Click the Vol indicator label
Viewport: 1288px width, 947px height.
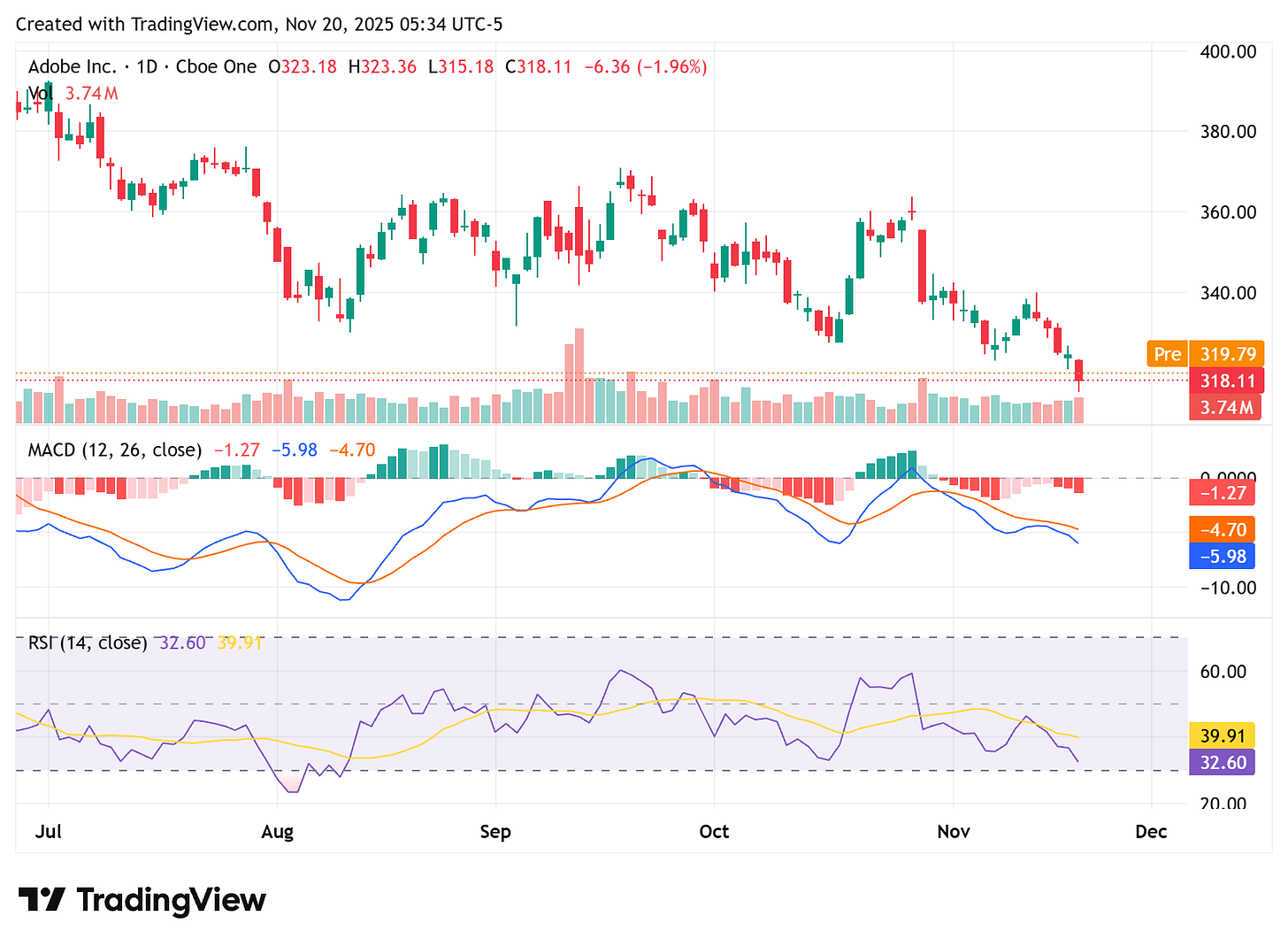tap(40, 92)
